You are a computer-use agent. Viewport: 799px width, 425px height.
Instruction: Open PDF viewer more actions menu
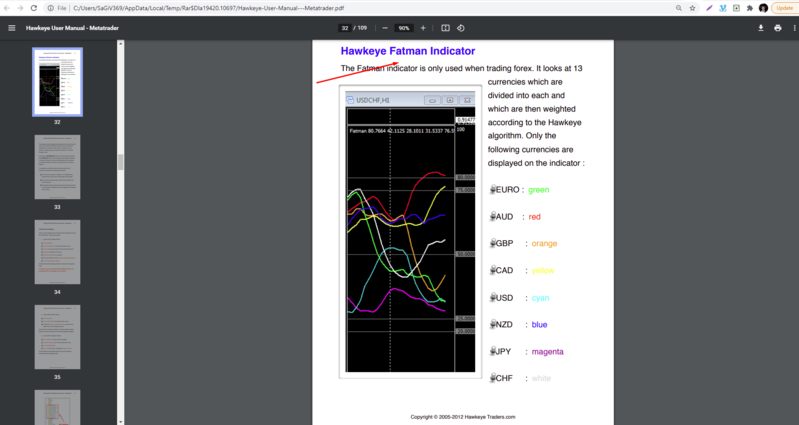(795, 28)
